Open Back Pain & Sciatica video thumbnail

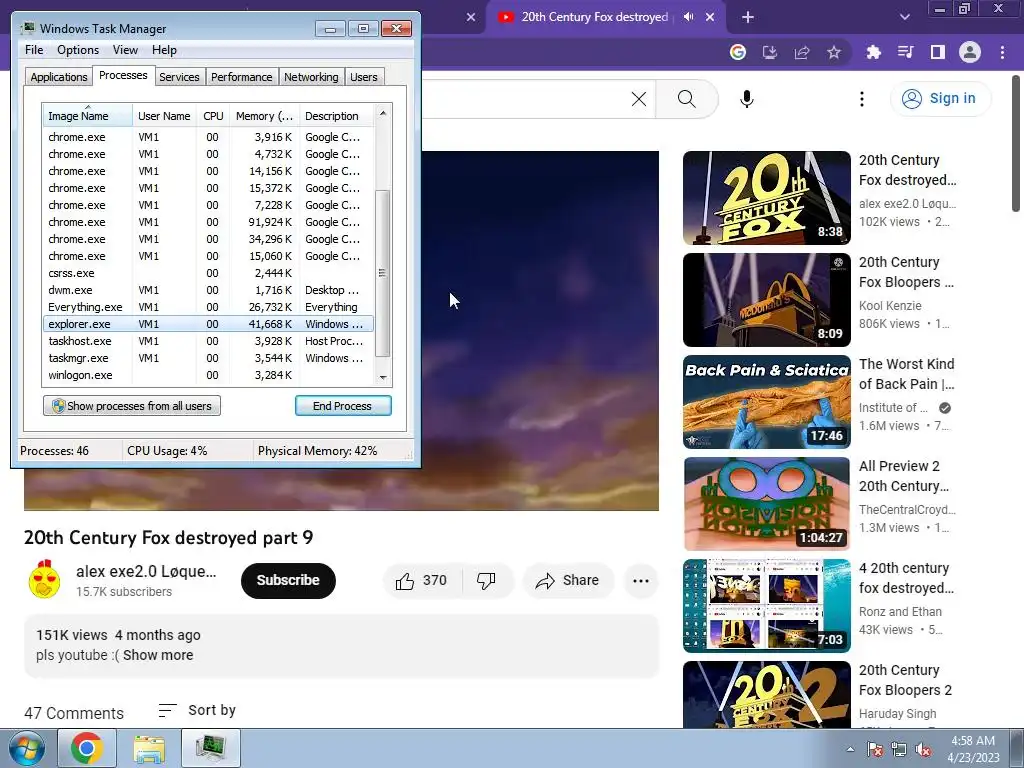tap(767, 402)
